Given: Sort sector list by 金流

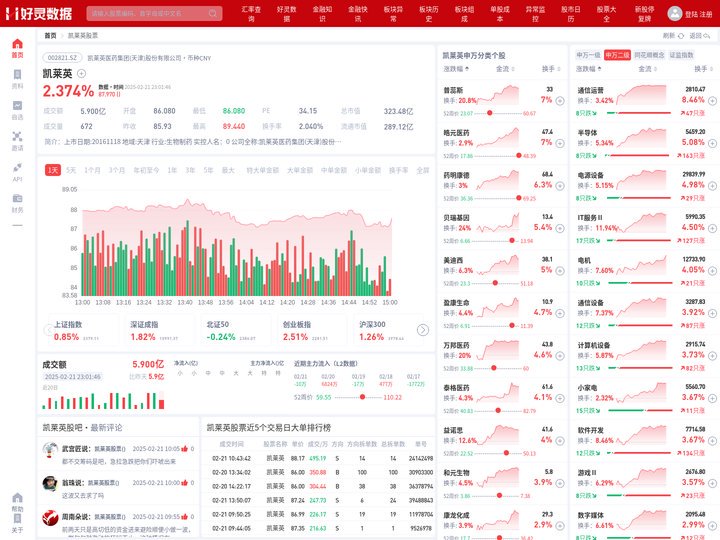Looking at the screenshot, I should pyautogui.click(x=647, y=69).
